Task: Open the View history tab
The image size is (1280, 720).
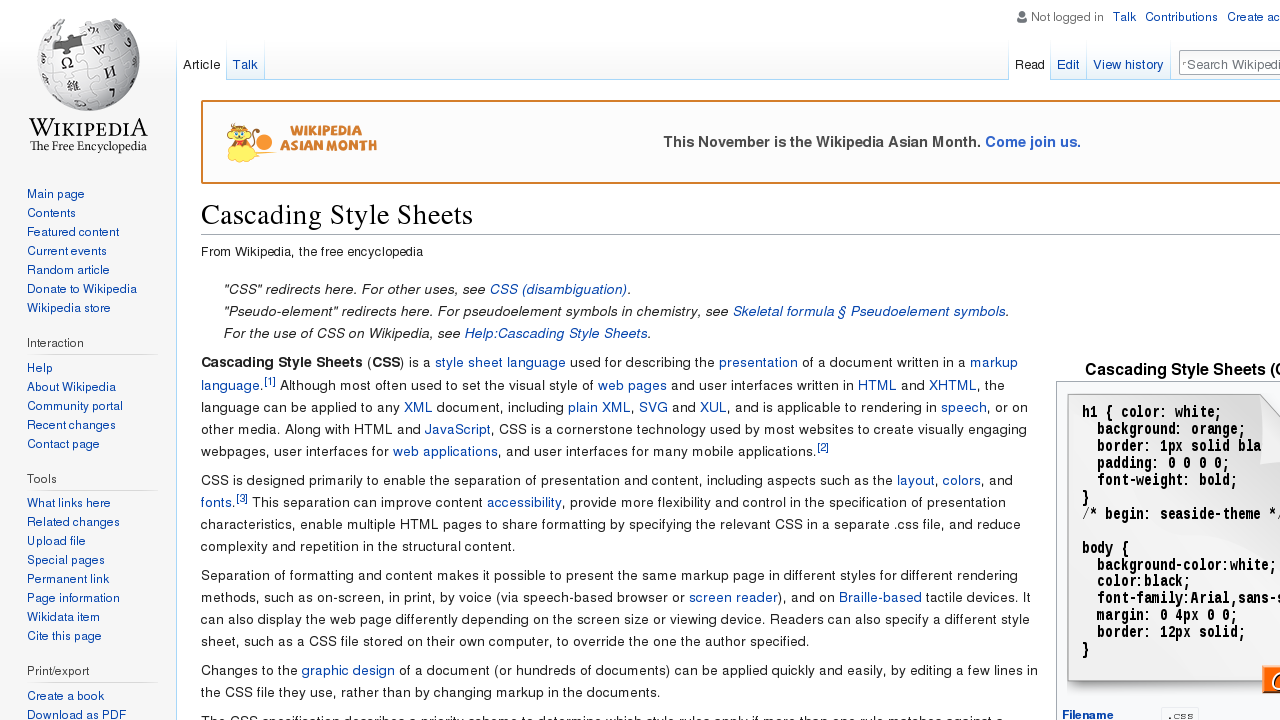Action: coord(1128,64)
